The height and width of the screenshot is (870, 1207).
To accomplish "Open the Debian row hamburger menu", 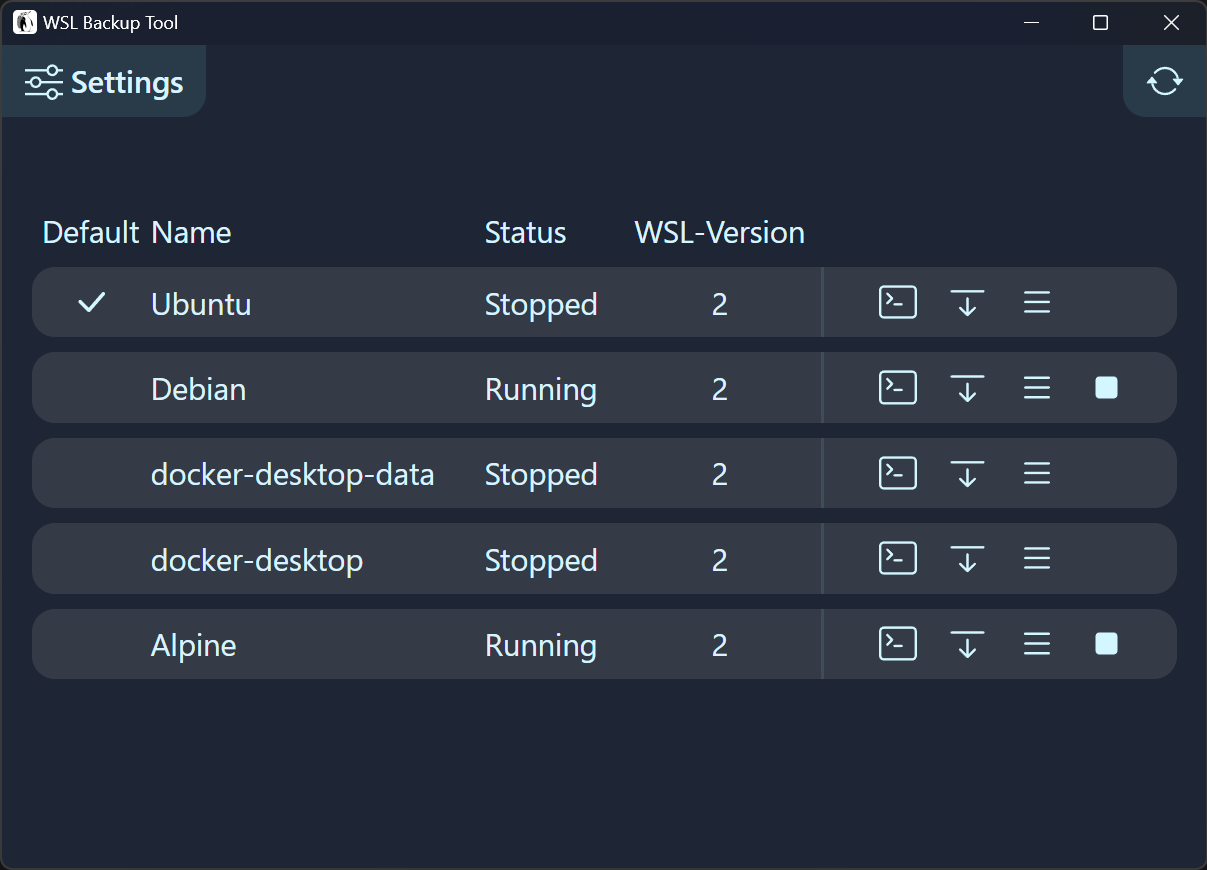I will (1037, 388).
